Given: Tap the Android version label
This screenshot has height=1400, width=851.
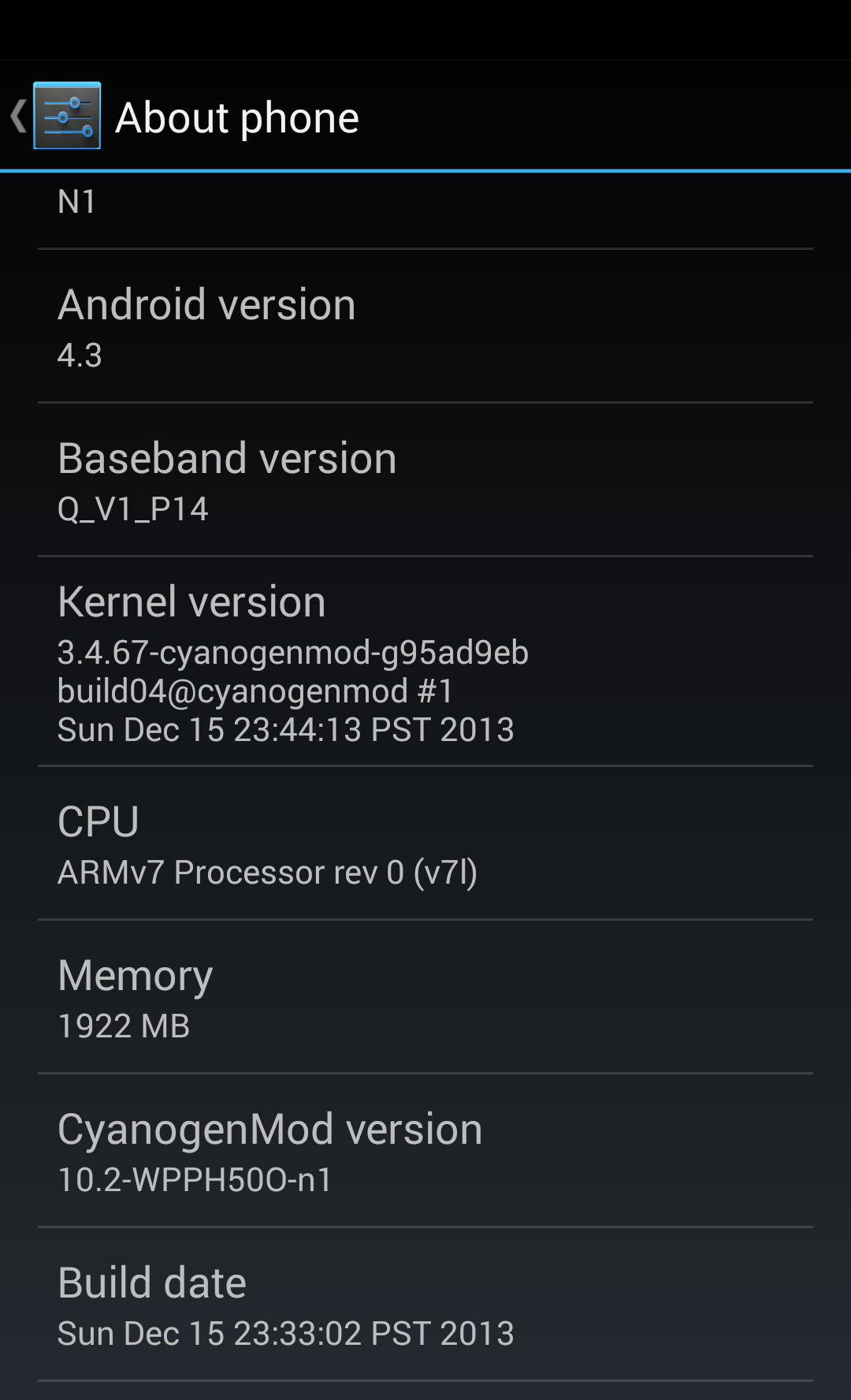Looking at the screenshot, I should click(x=206, y=304).
